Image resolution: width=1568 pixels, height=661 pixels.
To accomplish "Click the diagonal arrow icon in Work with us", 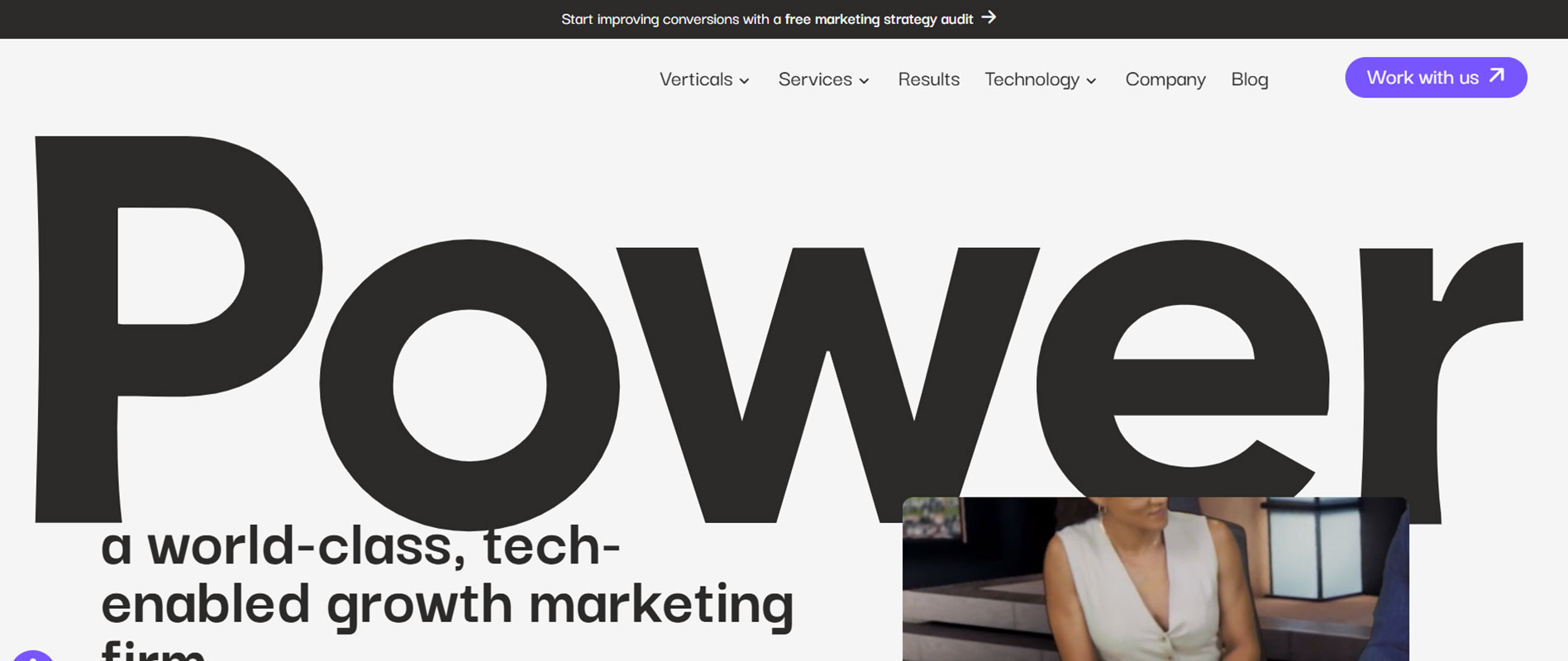I will coord(1497,76).
